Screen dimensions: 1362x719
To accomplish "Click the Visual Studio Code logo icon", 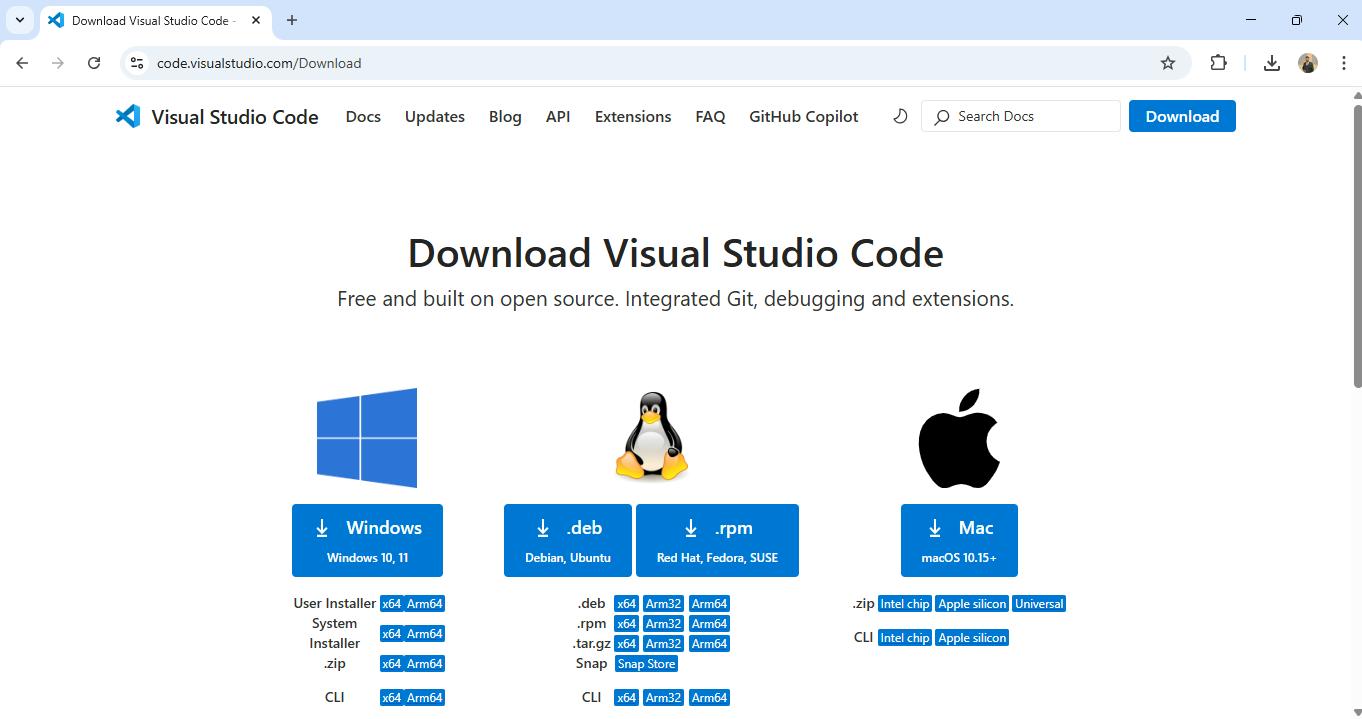I will [x=128, y=116].
